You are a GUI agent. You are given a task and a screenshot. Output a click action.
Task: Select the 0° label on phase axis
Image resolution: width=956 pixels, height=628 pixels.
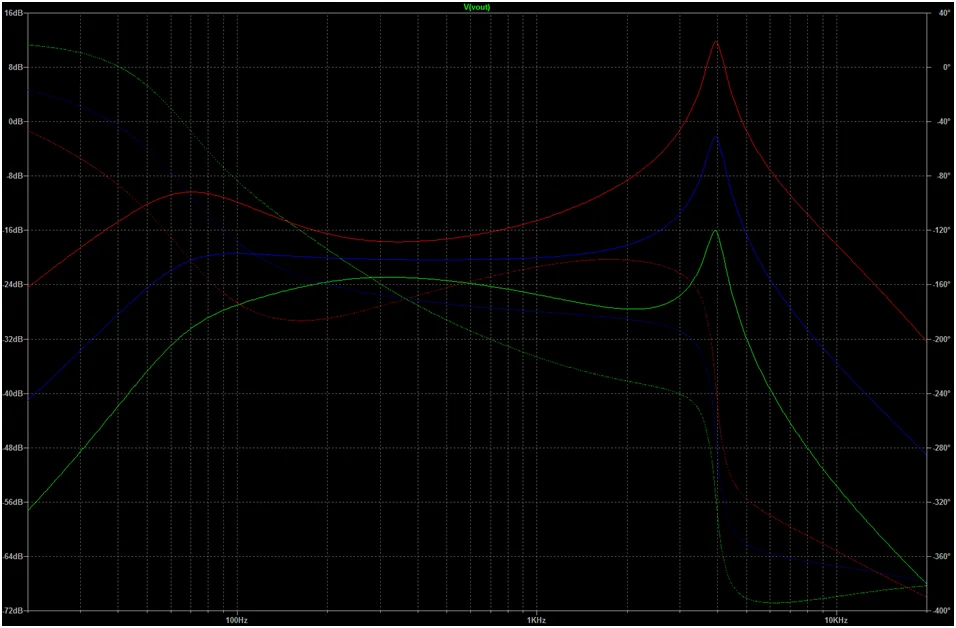tap(940, 67)
